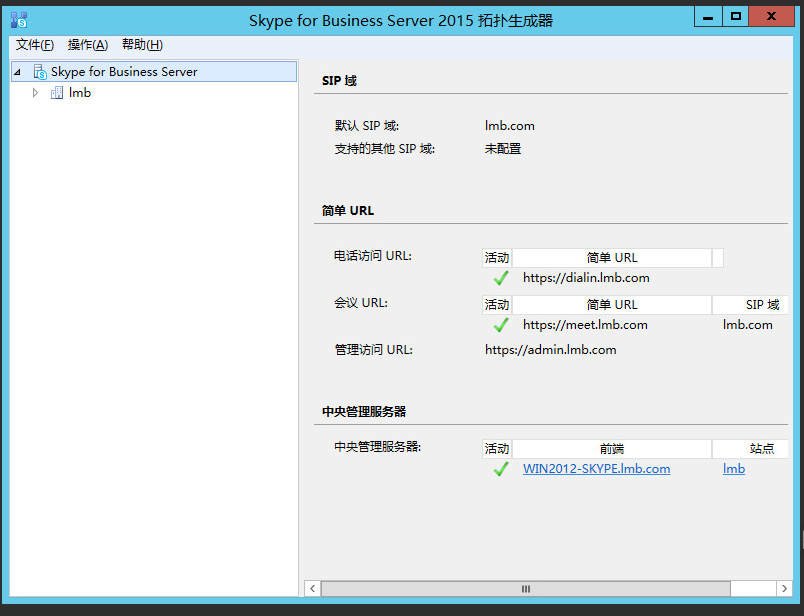Click the 站点 column header
This screenshot has height=616, width=804.
pos(750,449)
